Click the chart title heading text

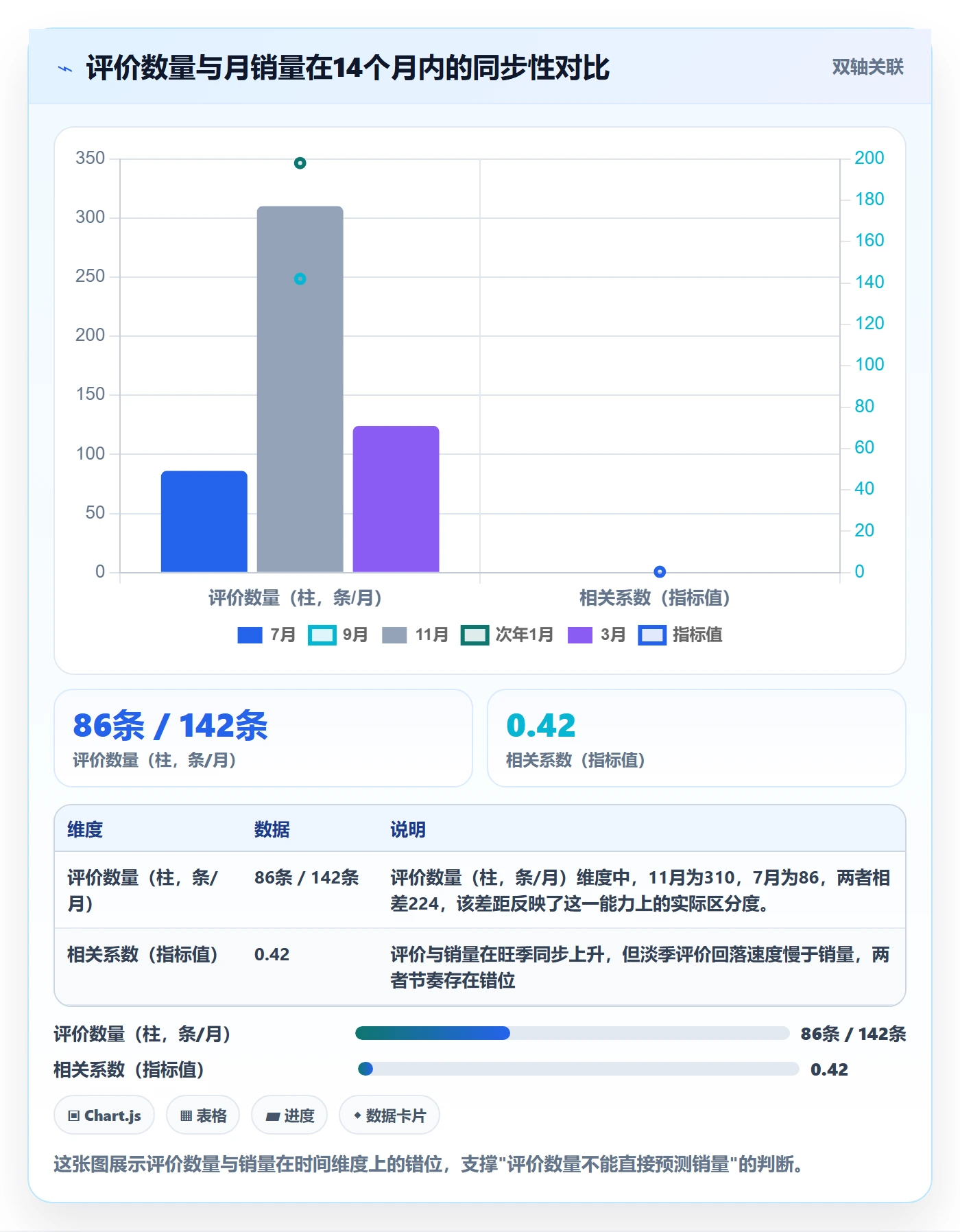point(348,68)
